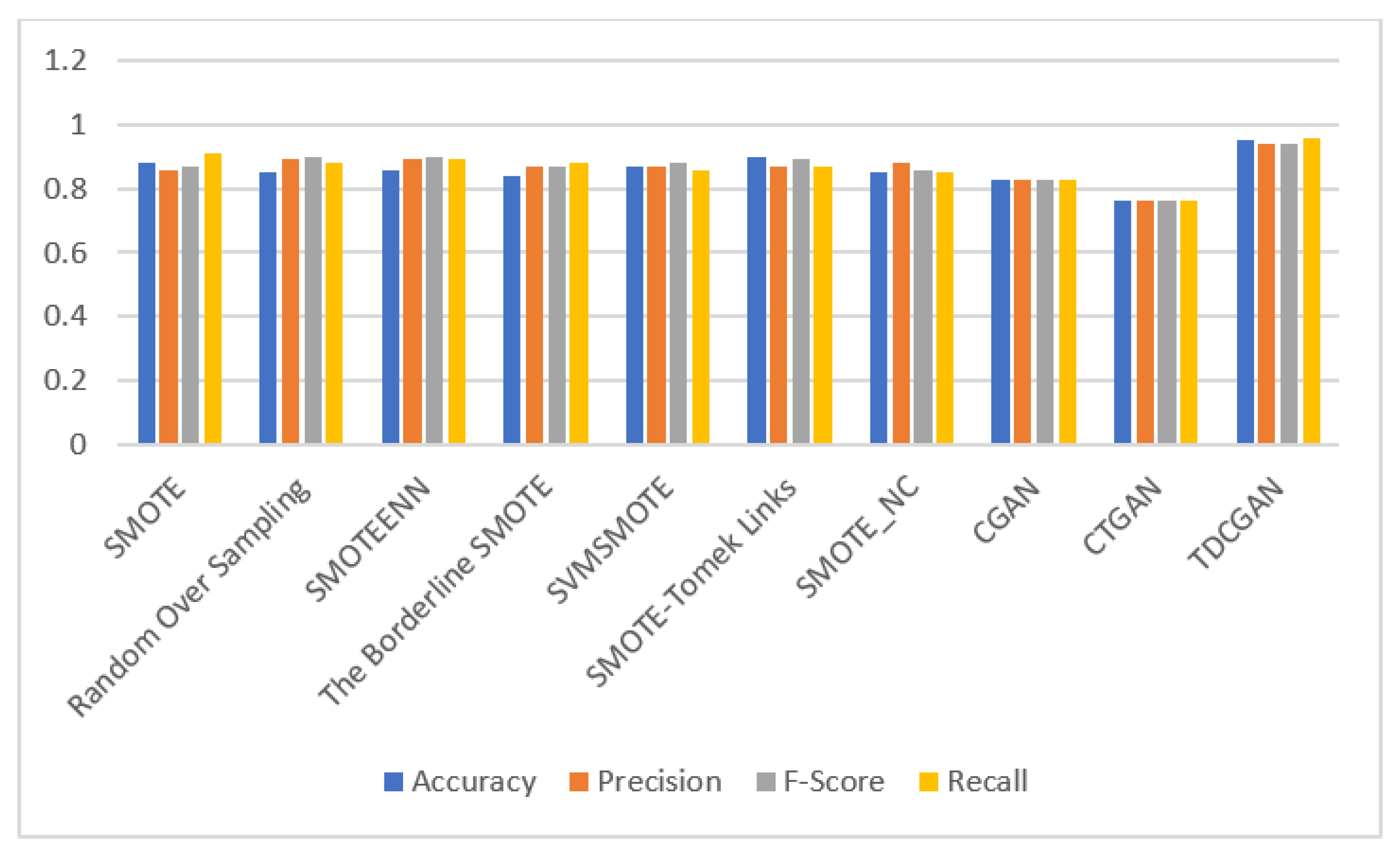Screen dimensions: 1400x850
Task: Click the SMOTE-Tomek Links blue Accuracy bar
Action: point(756,300)
